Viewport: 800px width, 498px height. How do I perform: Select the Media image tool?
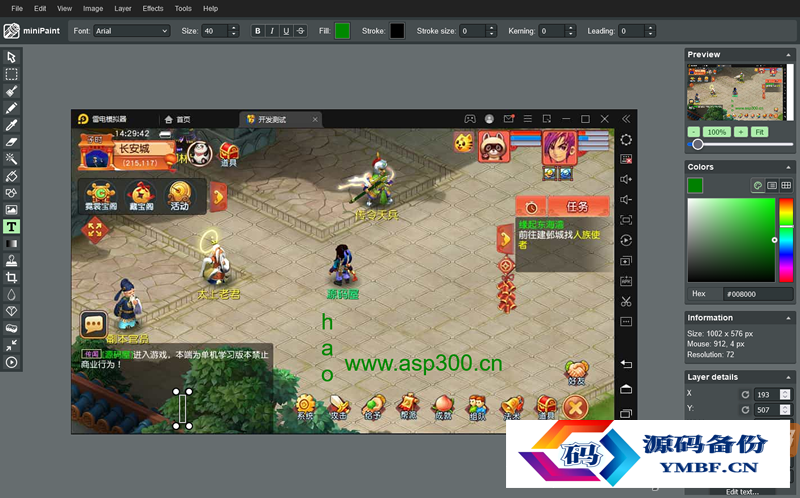(11, 209)
